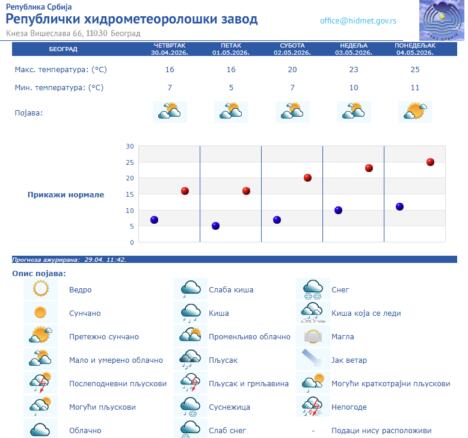Click max temperature value 25 for Monday

[415, 69]
